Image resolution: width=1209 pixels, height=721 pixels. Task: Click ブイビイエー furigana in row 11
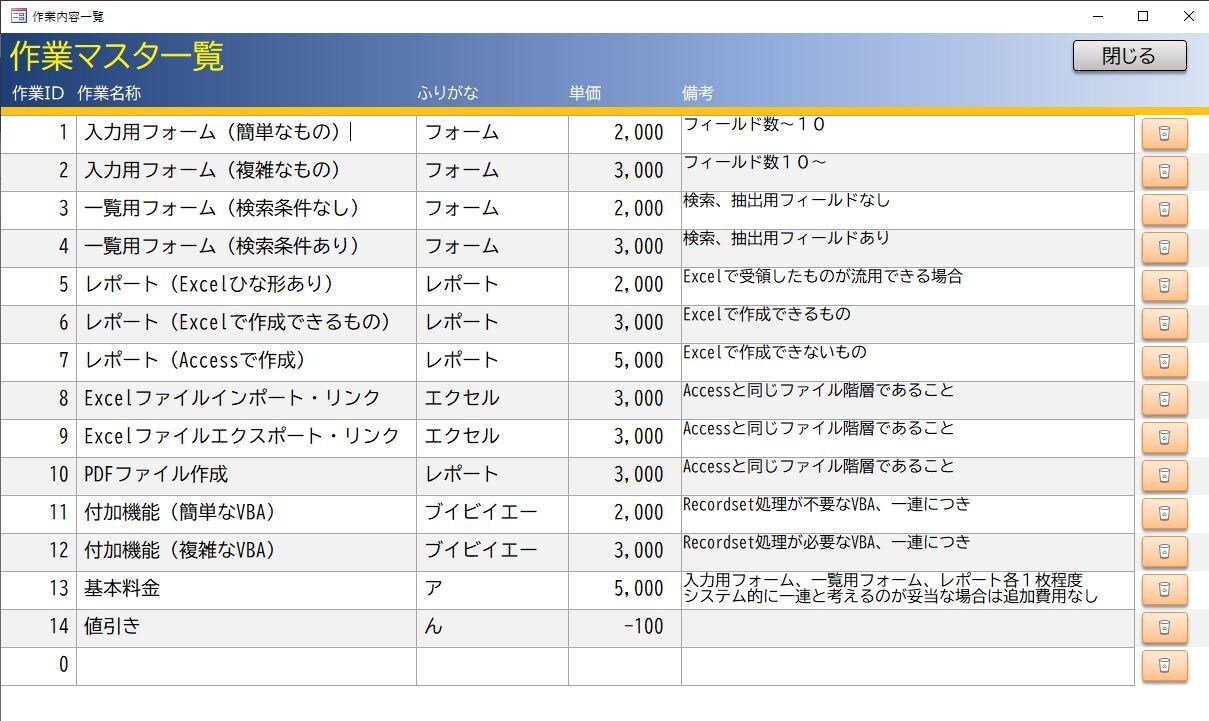(492, 514)
